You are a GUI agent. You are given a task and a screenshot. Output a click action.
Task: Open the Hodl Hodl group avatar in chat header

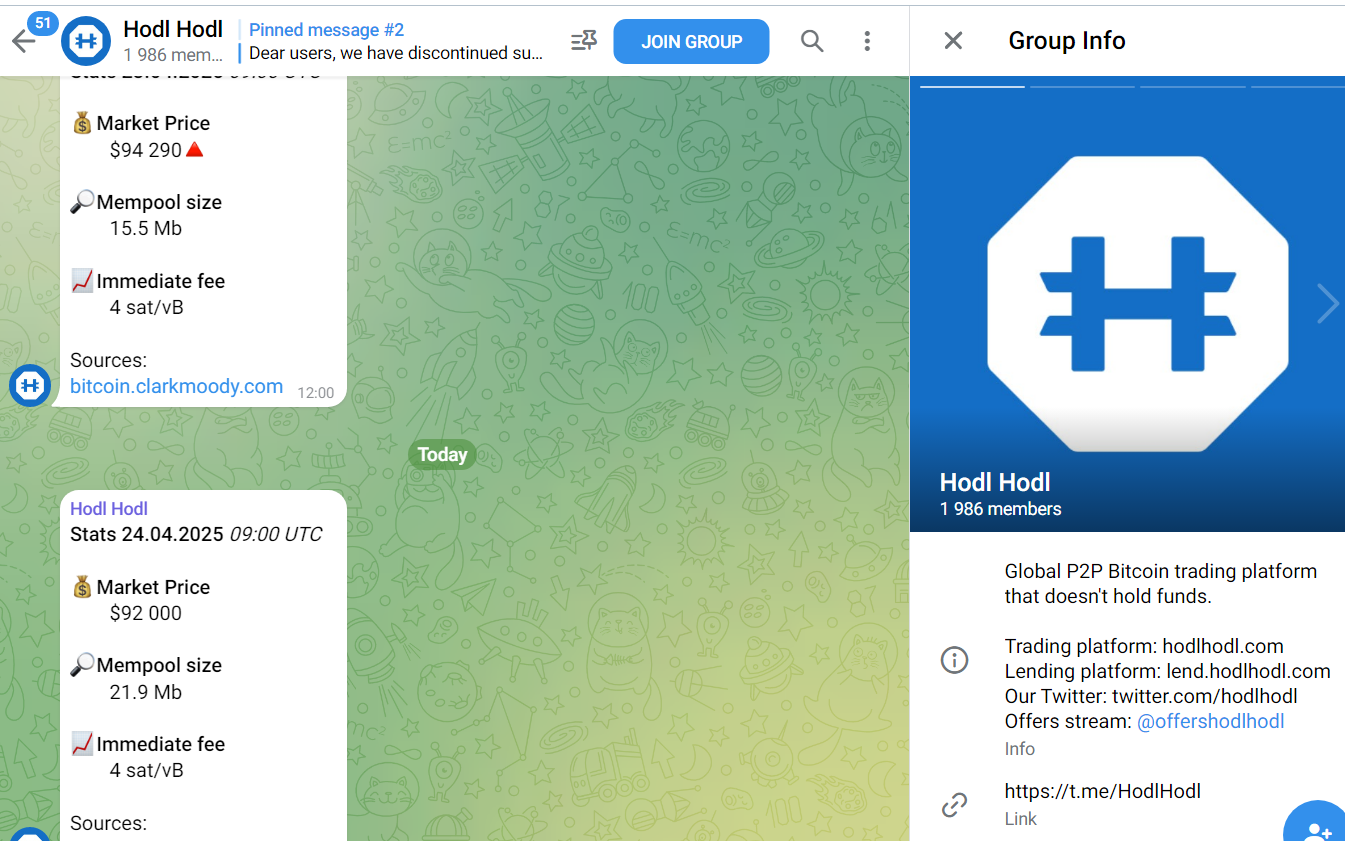point(86,41)
